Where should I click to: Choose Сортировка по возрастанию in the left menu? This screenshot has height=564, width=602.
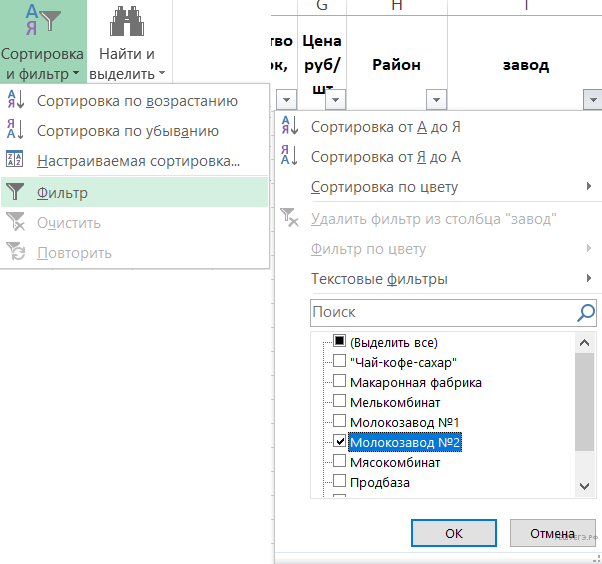[136, 101]
